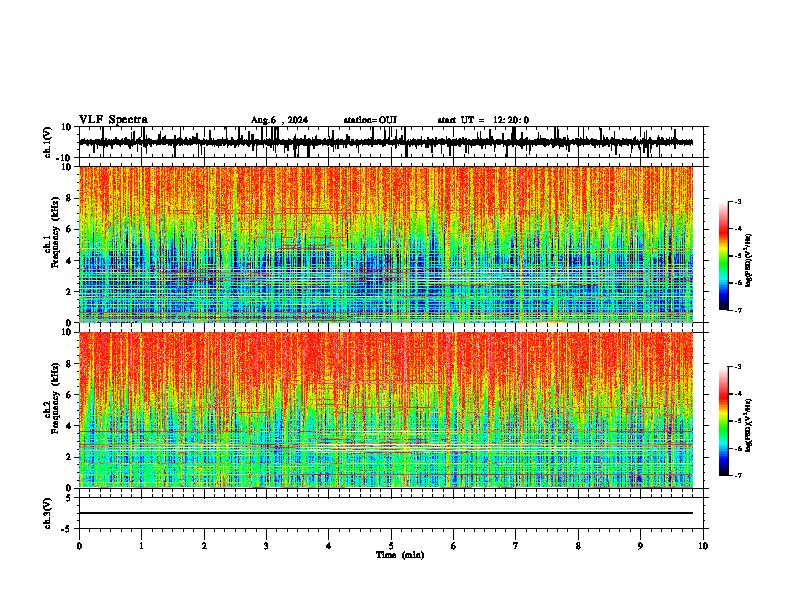Click the time axis tick label "10"
Viewport: 792px width, 612px height.
click(x=703, y=546)
